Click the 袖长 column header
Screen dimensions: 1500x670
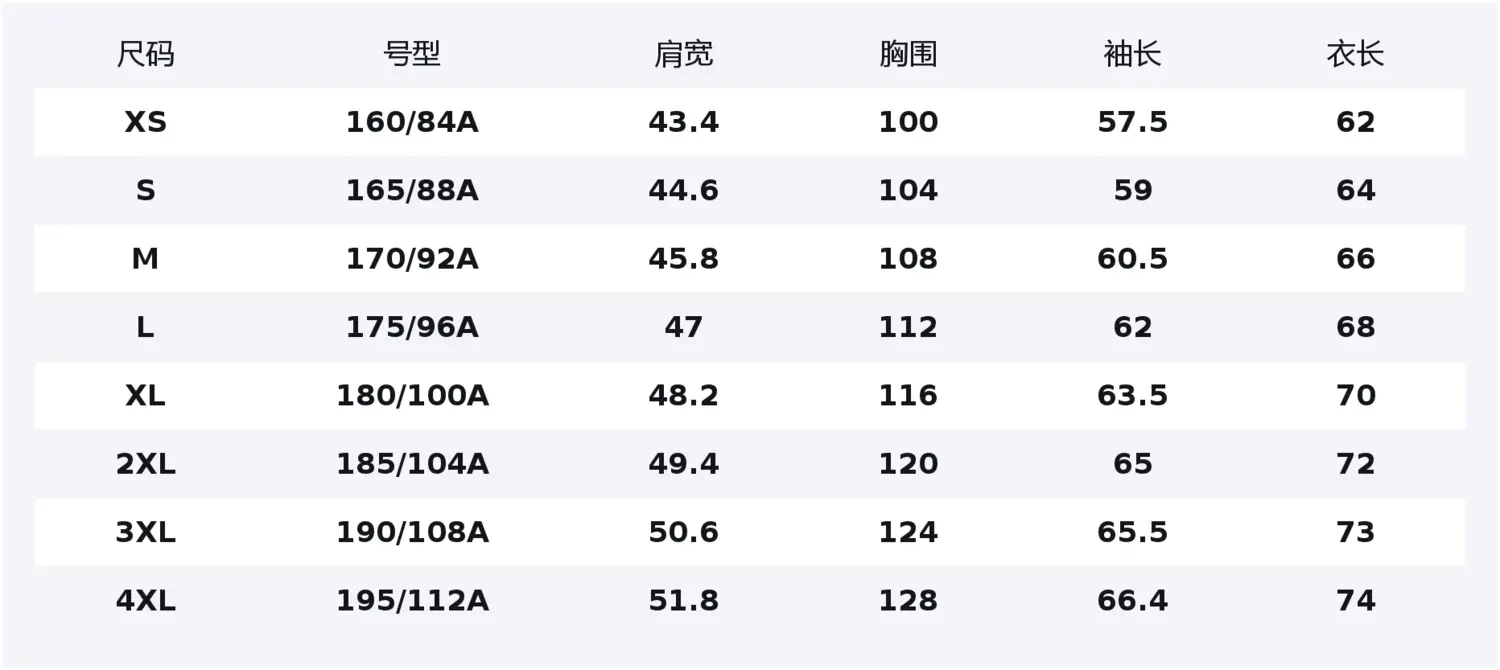point(1132,54)
